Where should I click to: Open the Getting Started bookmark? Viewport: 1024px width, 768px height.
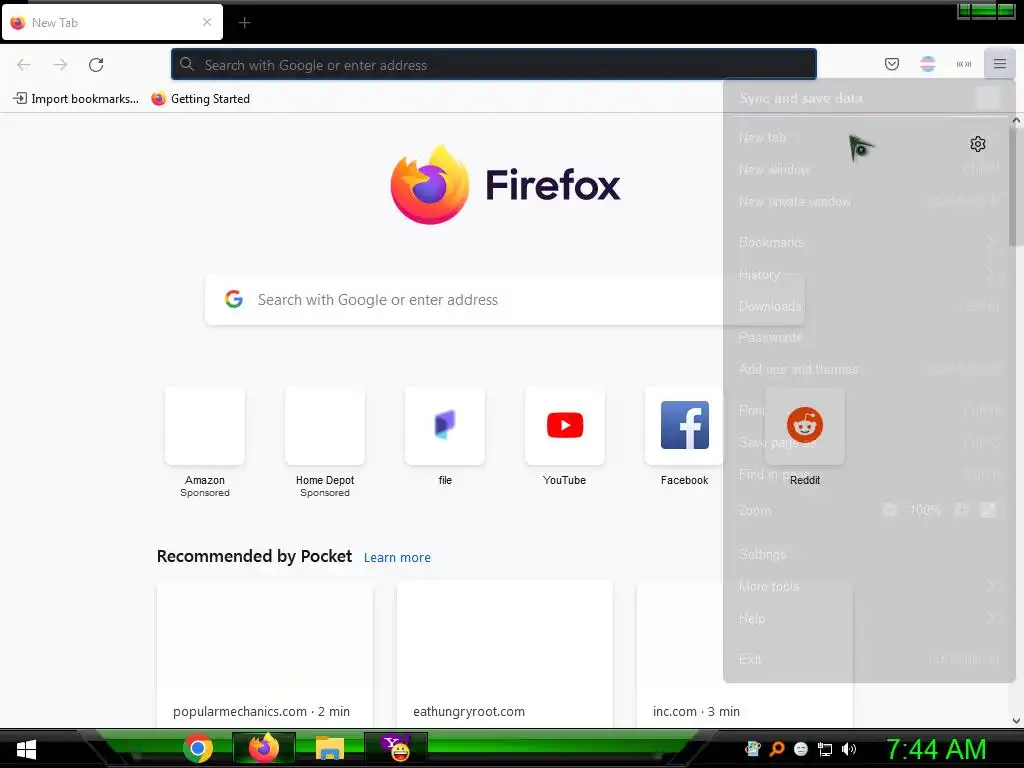[200, 99]
